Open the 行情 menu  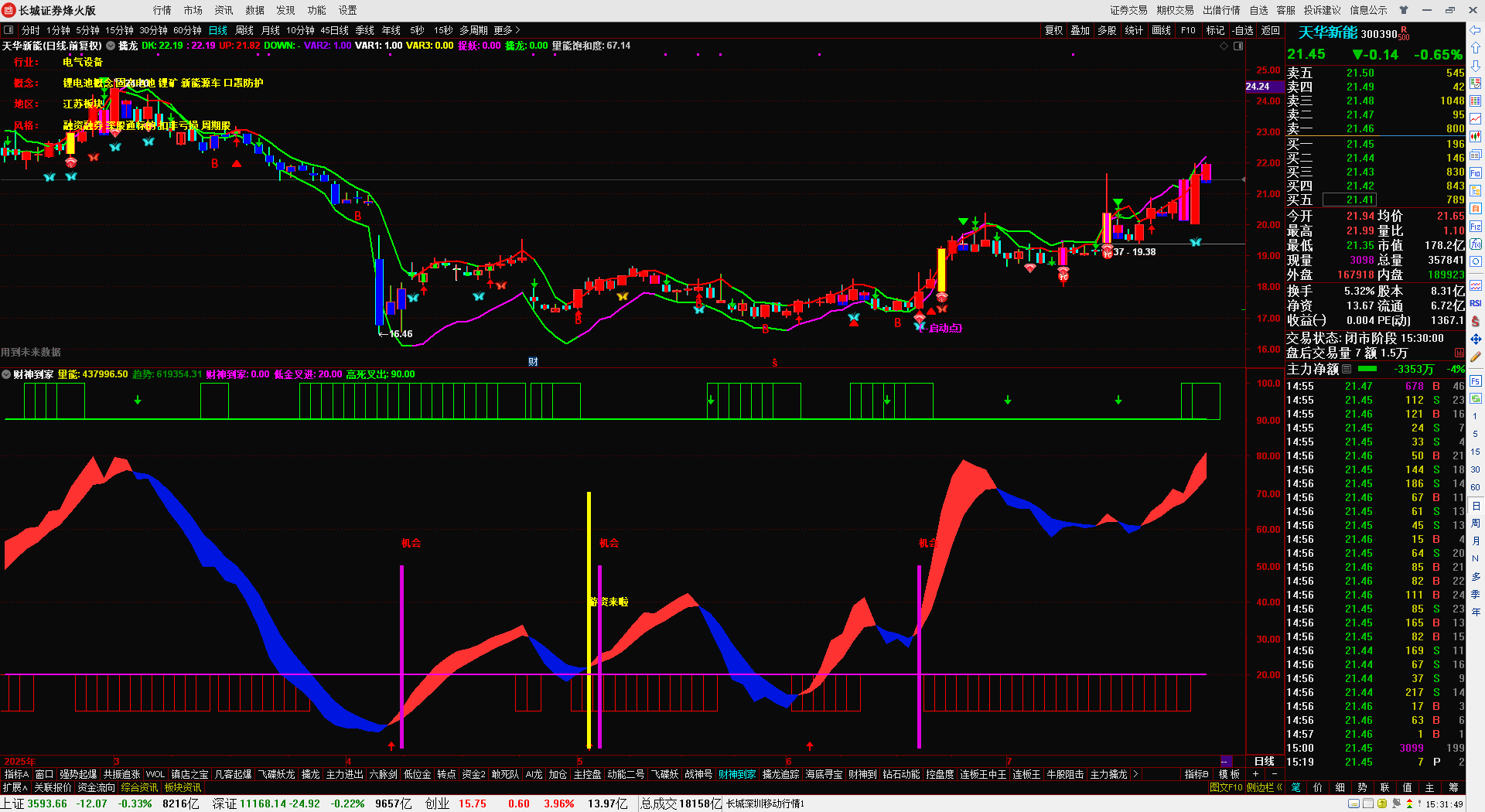tap(162, 10)
